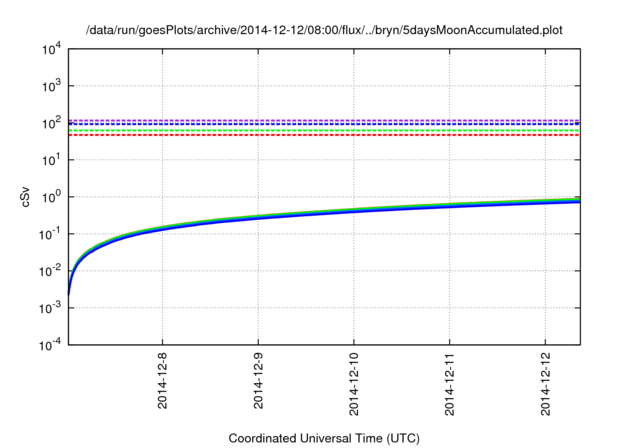Click the 2014-12-9 date tick label

258,380
